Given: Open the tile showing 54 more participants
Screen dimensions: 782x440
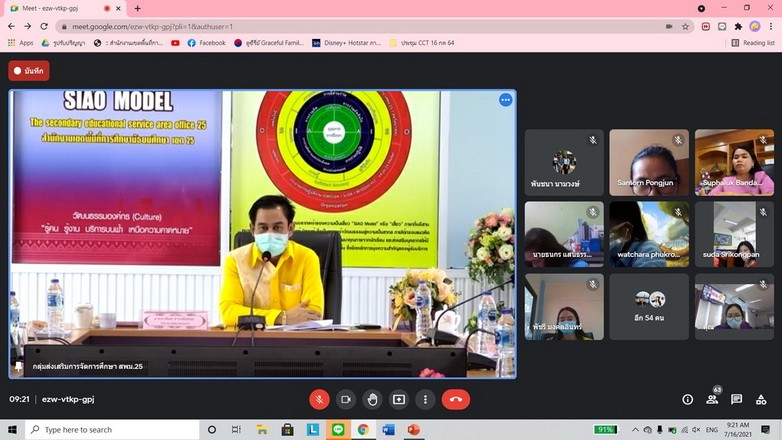Looking at the screenshot, I should click(649, 306).
